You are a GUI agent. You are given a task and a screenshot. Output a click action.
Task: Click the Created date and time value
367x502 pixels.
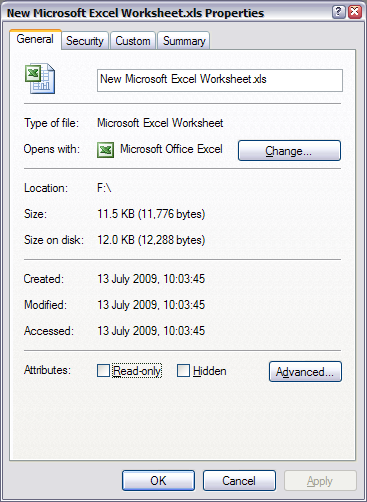coord(151,279)
